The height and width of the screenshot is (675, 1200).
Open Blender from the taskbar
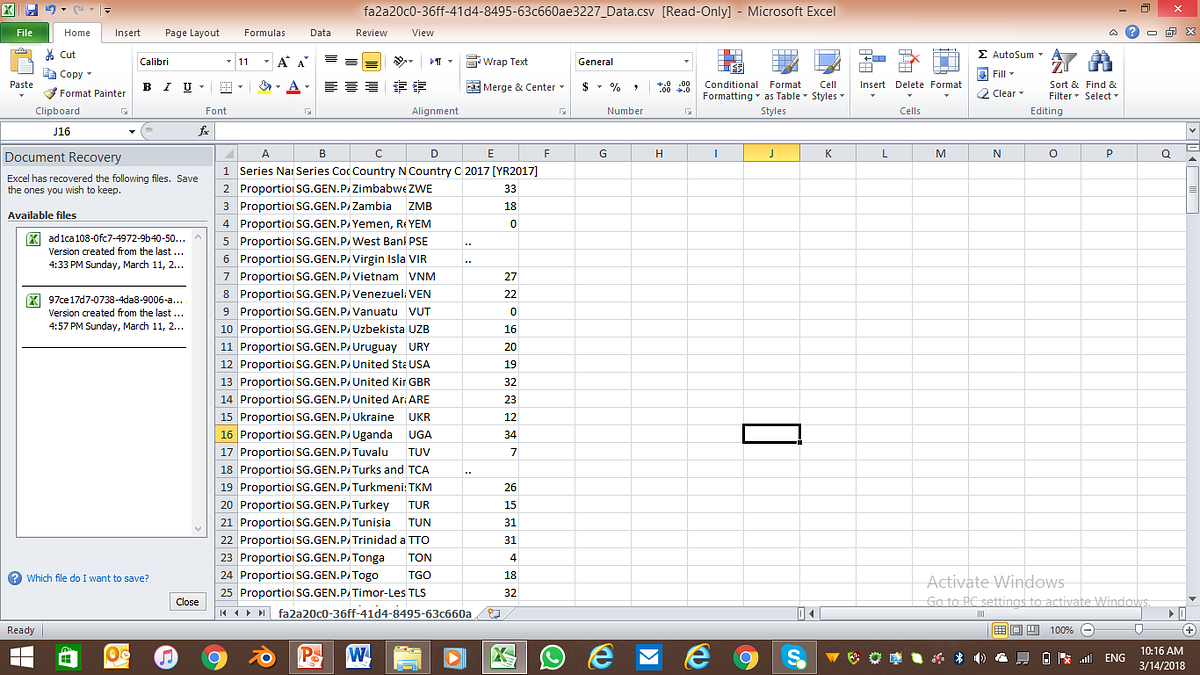pos(261,657)
